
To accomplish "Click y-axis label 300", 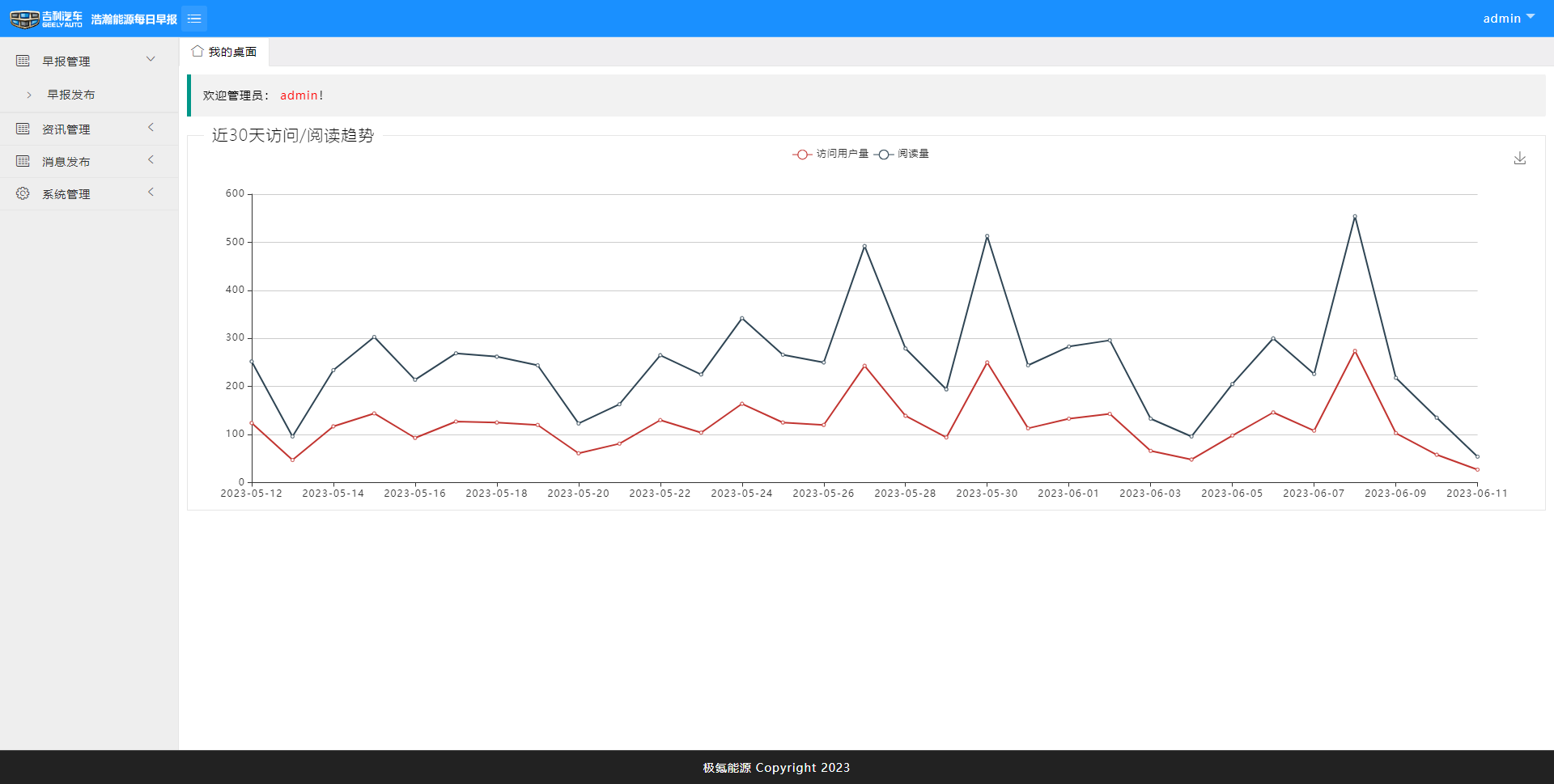I will pos(235,337).
